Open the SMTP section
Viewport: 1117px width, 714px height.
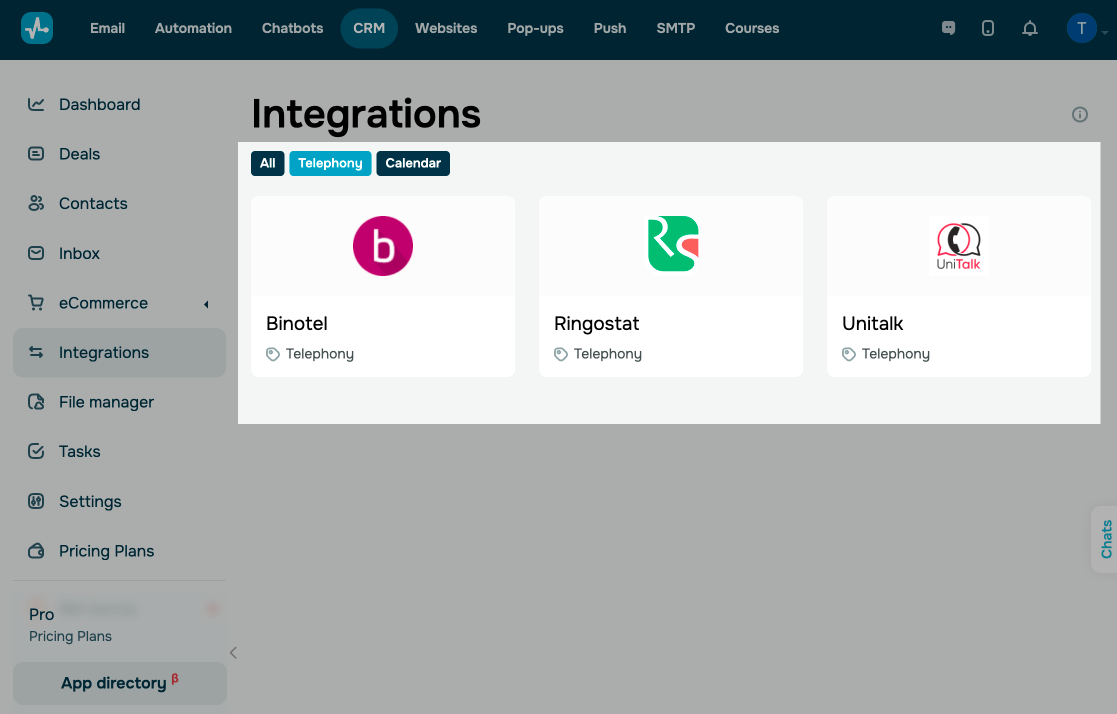click(675, 29)
